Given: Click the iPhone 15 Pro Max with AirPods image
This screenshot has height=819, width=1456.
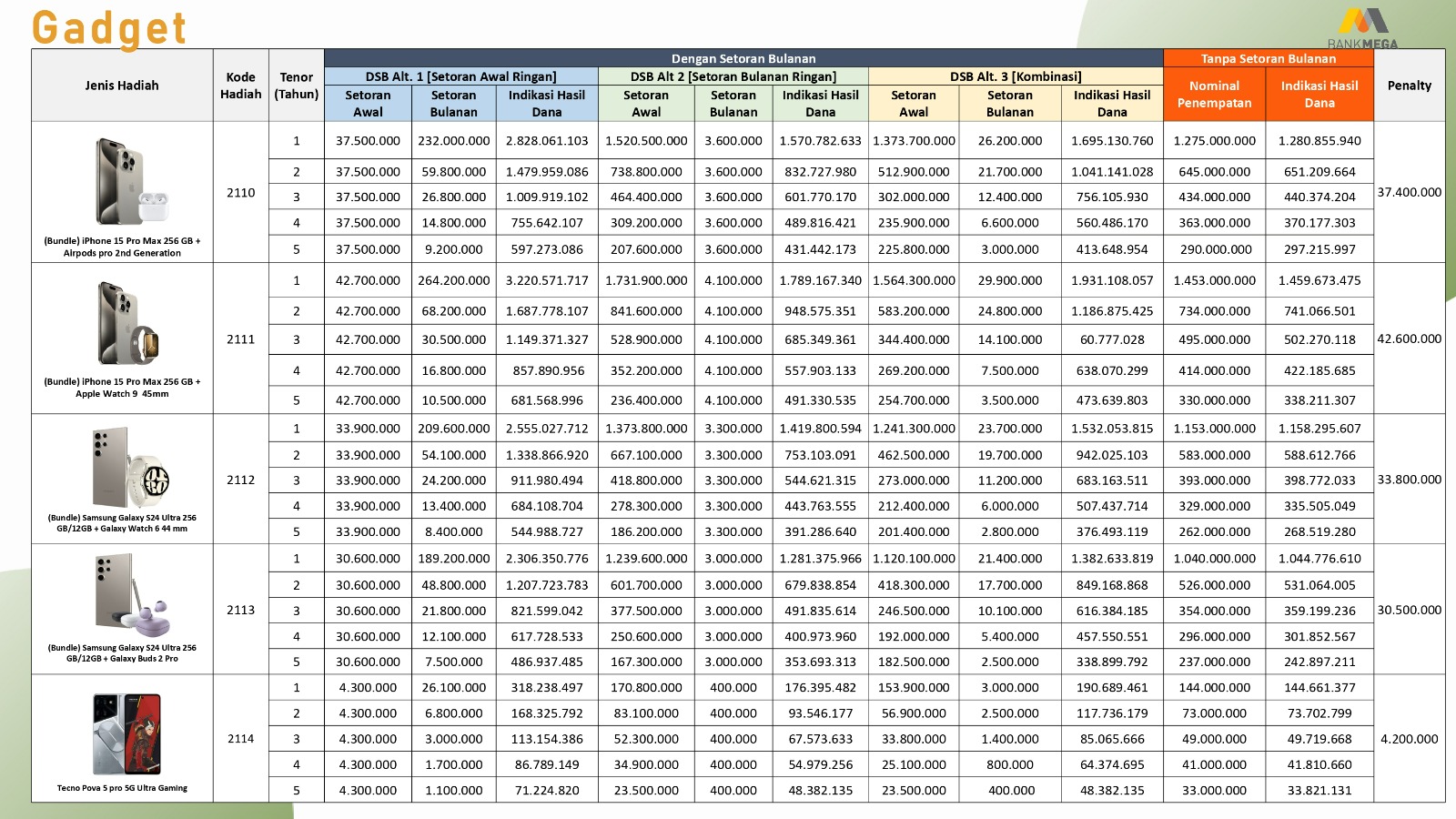Looking at the screenshot, I should click(132, 181).
